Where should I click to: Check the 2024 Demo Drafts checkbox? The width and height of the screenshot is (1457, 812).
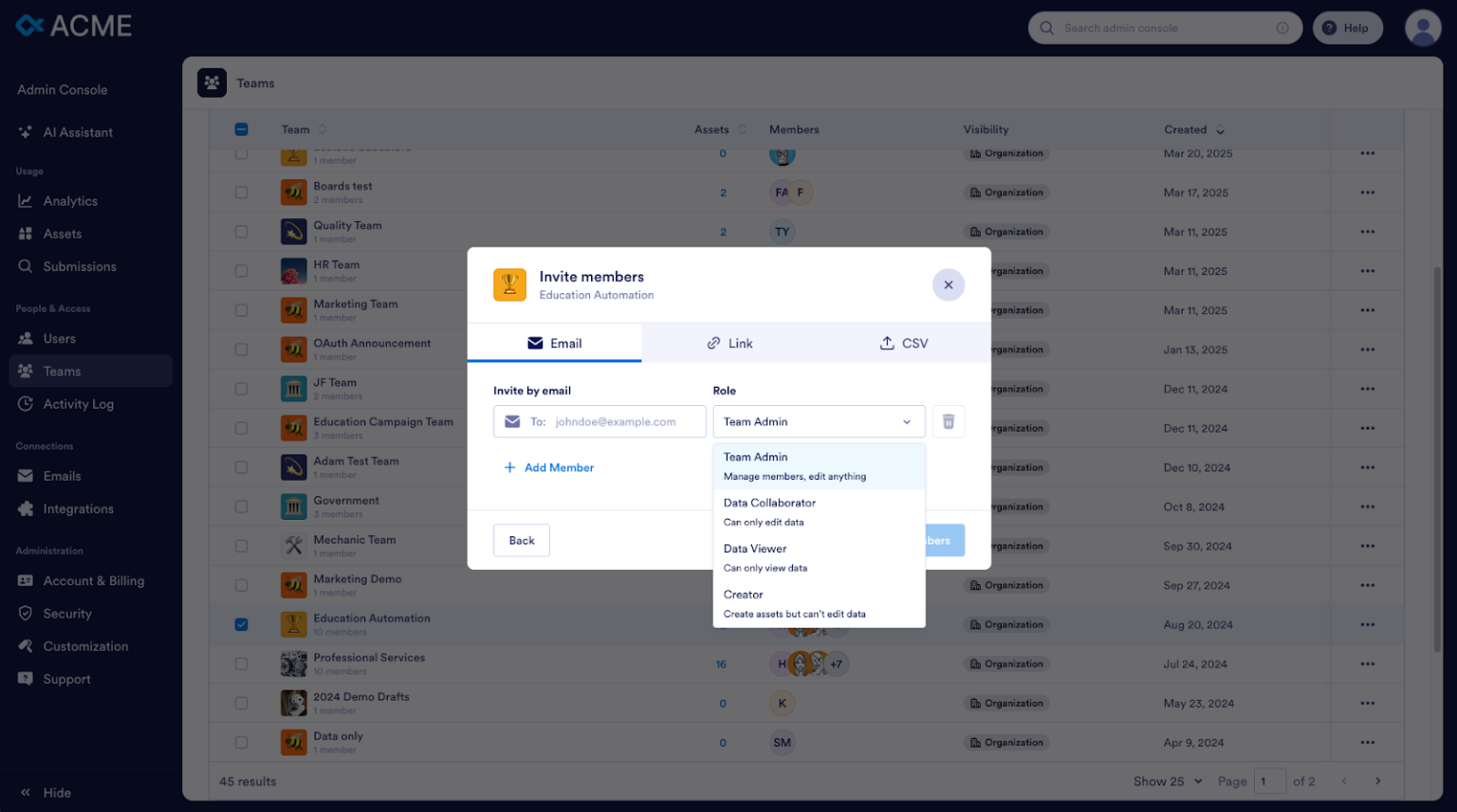(x=241, y=703)
